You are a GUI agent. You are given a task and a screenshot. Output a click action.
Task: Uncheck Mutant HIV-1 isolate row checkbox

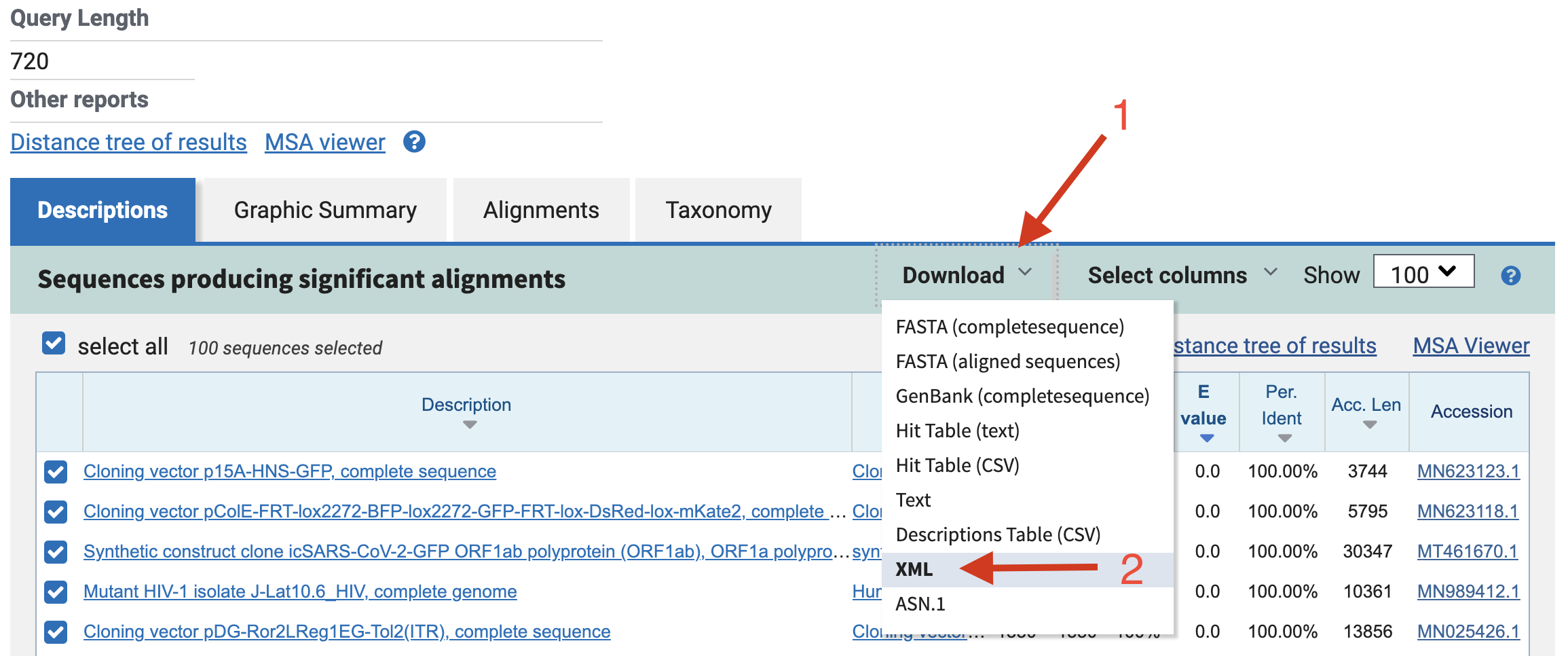(56, 592)
